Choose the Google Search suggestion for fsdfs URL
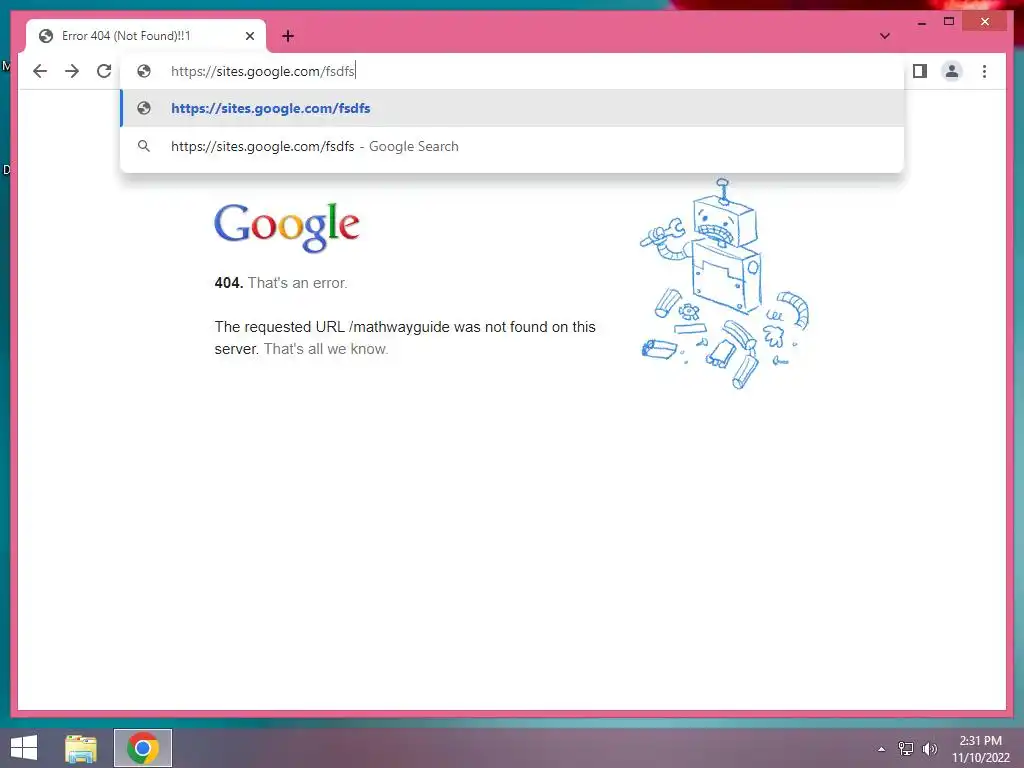Image resolution: width=1024 pixels, height=768 pixels. [x=513, y=146]
